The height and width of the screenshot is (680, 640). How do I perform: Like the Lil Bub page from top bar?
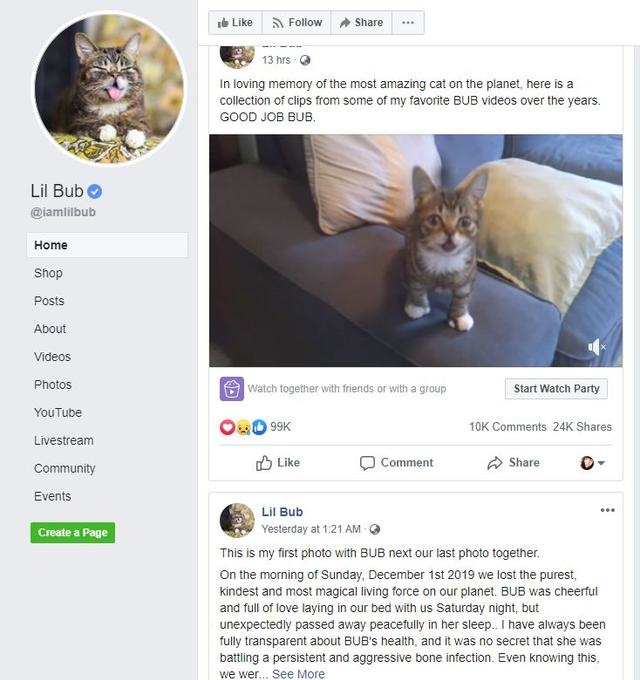[x=235, y=23]
